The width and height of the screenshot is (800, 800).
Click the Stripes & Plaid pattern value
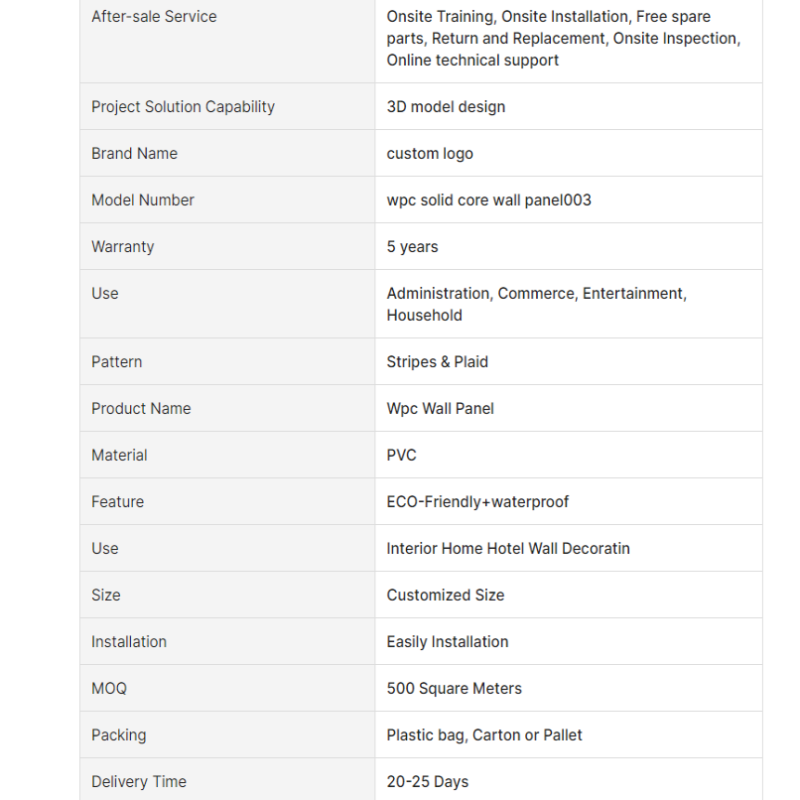click(437, 362)
